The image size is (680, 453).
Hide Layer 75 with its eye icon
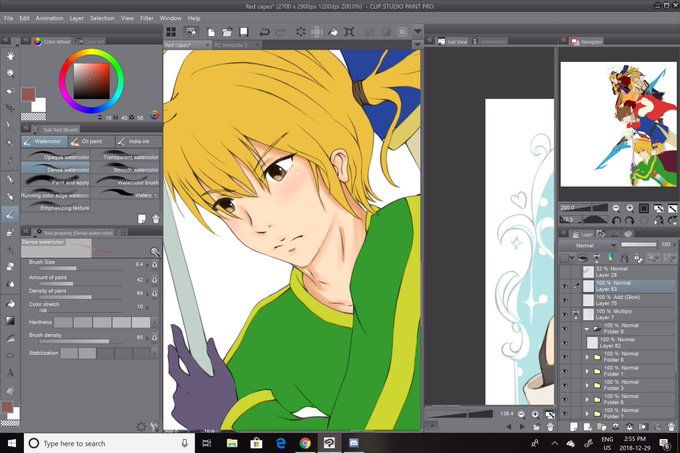point(565,300)
